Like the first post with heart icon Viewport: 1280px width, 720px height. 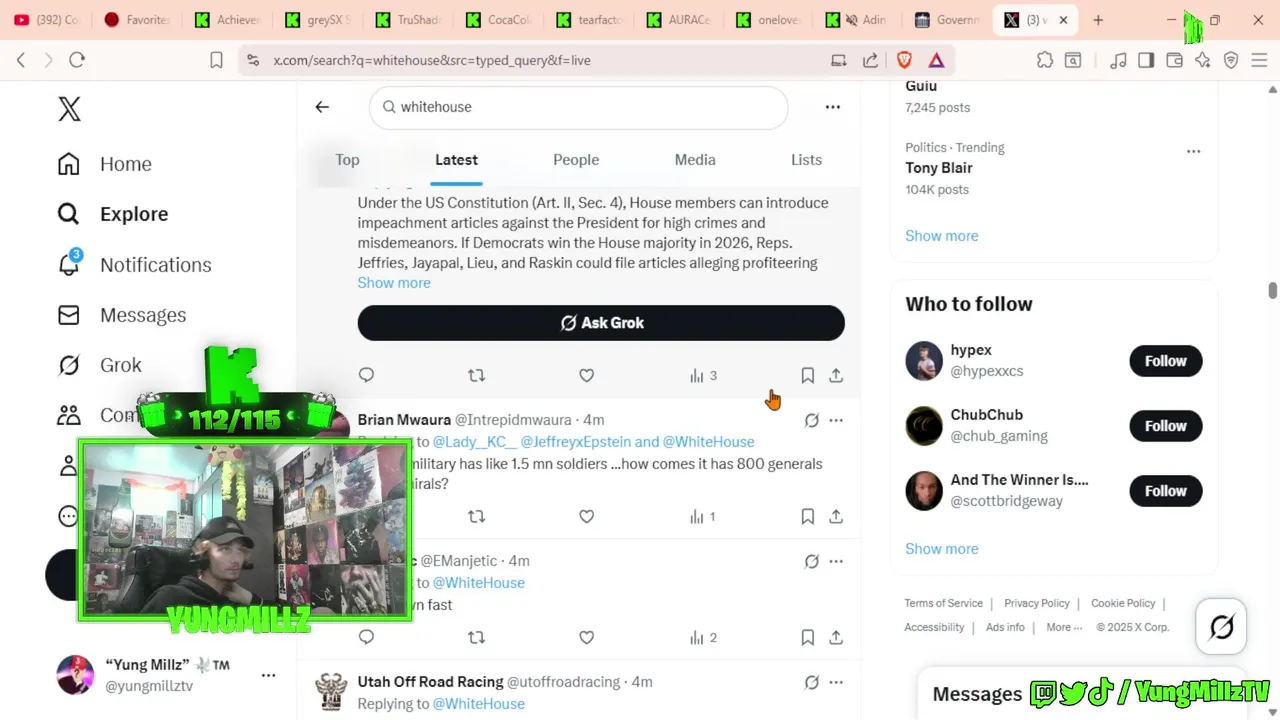click(x=586, y=375)
